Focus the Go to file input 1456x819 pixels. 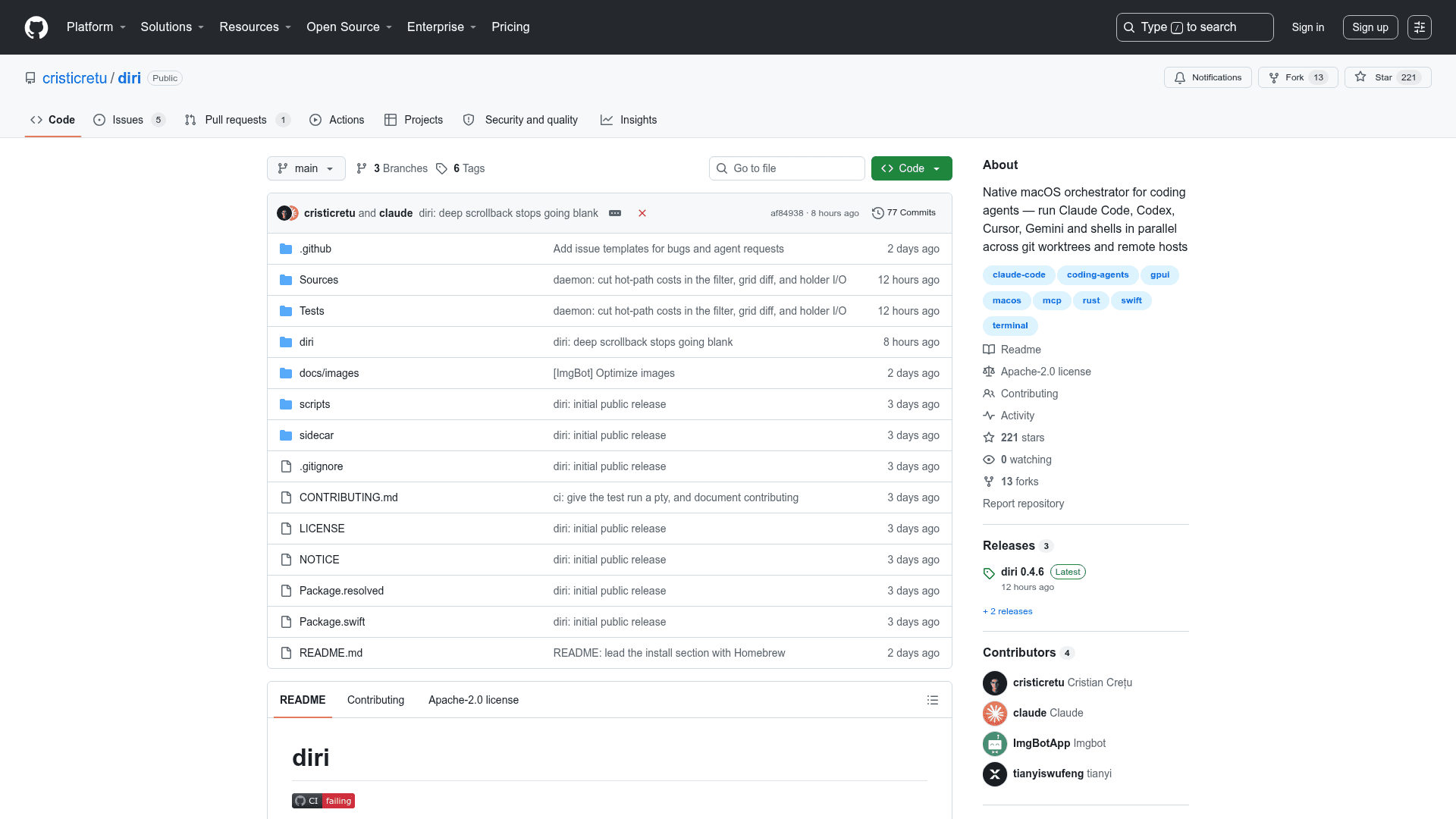(x=787, y=168)
